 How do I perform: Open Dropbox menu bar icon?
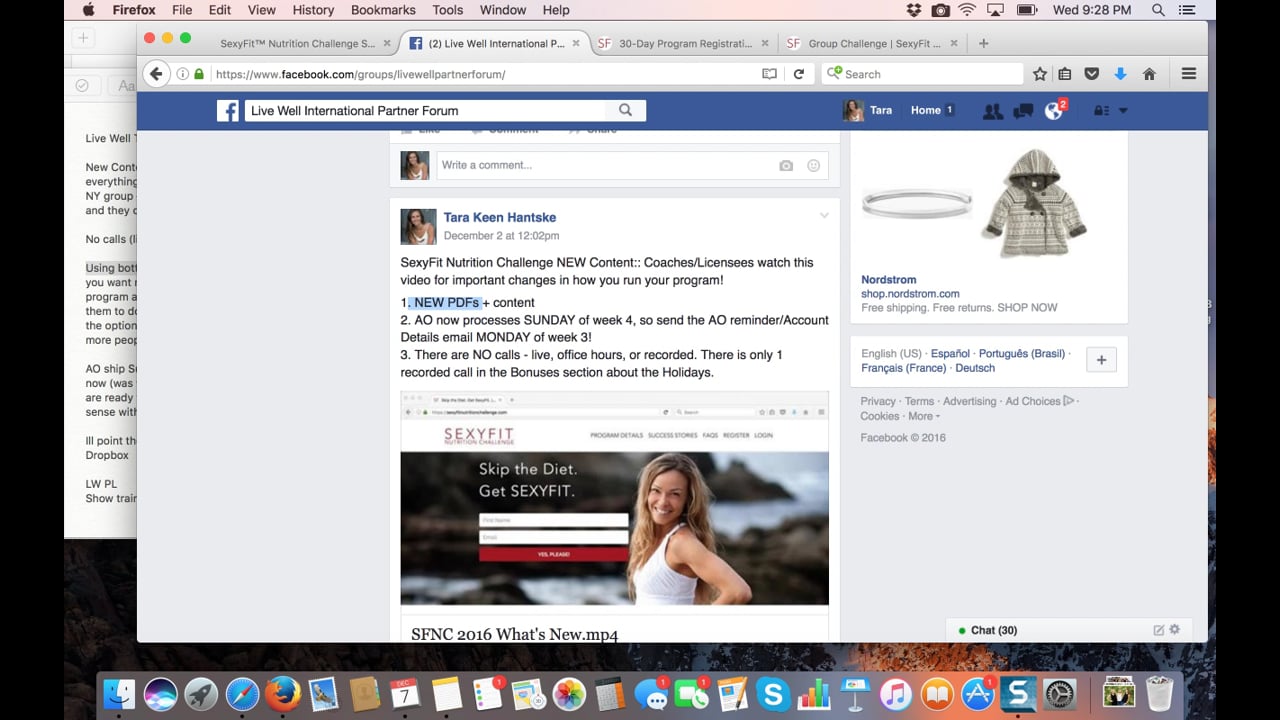[x=913, y=10]
